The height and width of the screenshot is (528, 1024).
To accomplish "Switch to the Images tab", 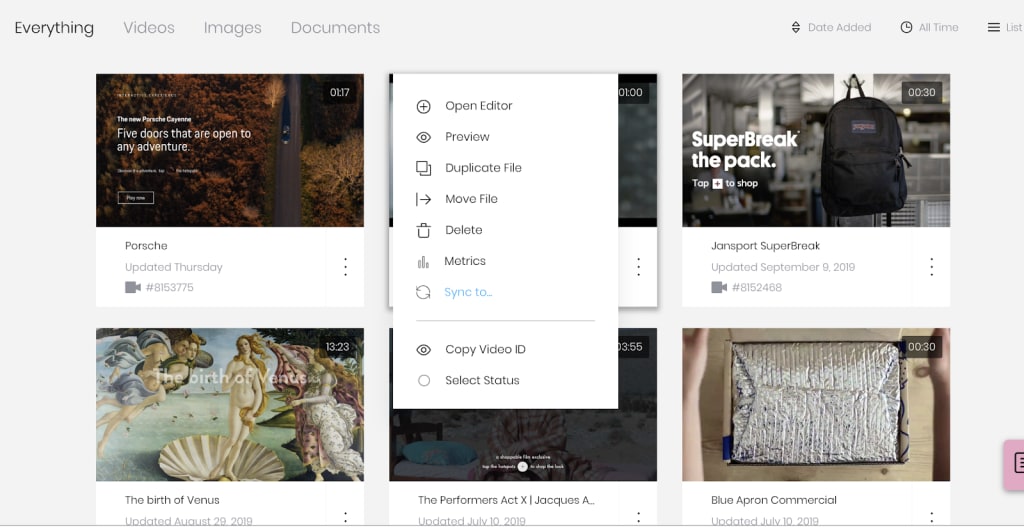I will tap(232, 27).
